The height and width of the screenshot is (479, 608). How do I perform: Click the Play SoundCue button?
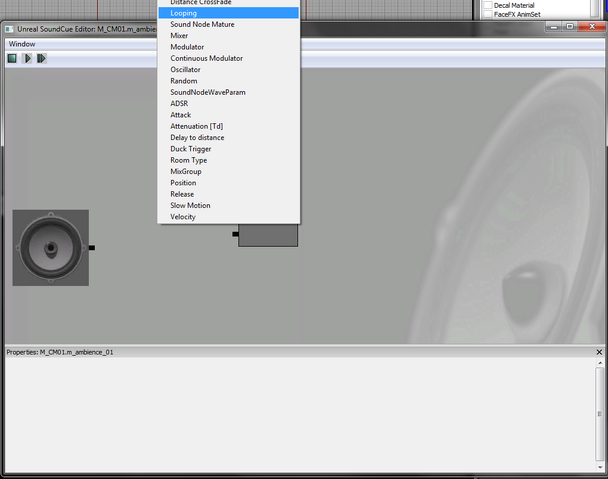tap(28, 59)
